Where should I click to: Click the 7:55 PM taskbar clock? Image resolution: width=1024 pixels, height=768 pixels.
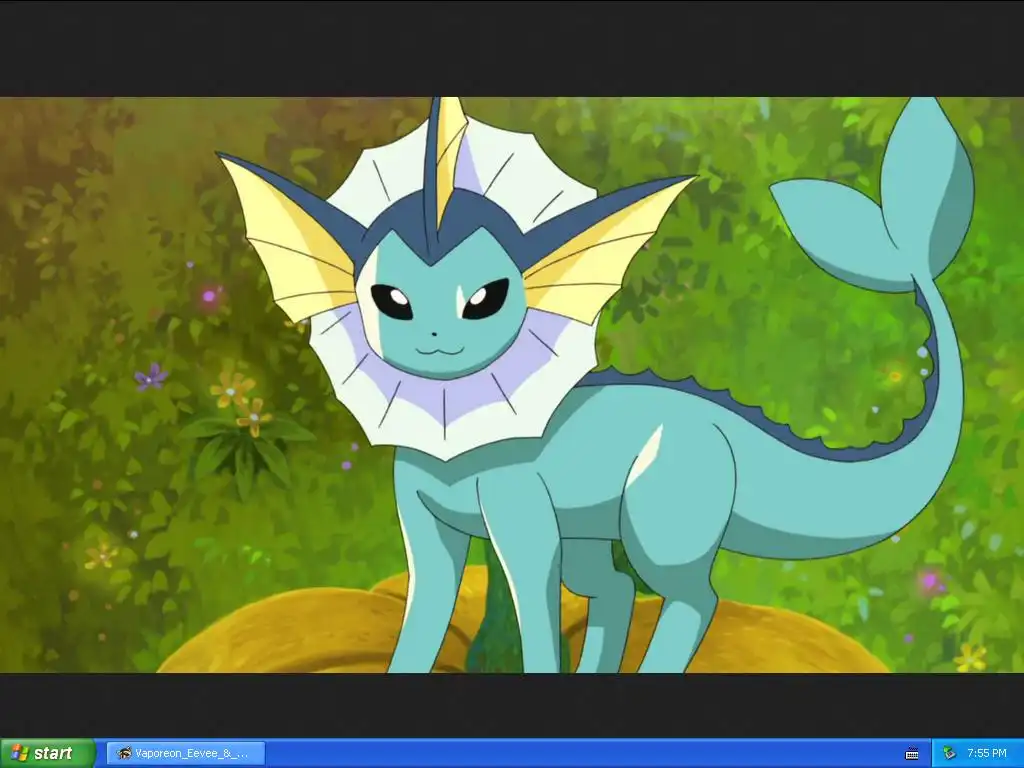[987, 754]
